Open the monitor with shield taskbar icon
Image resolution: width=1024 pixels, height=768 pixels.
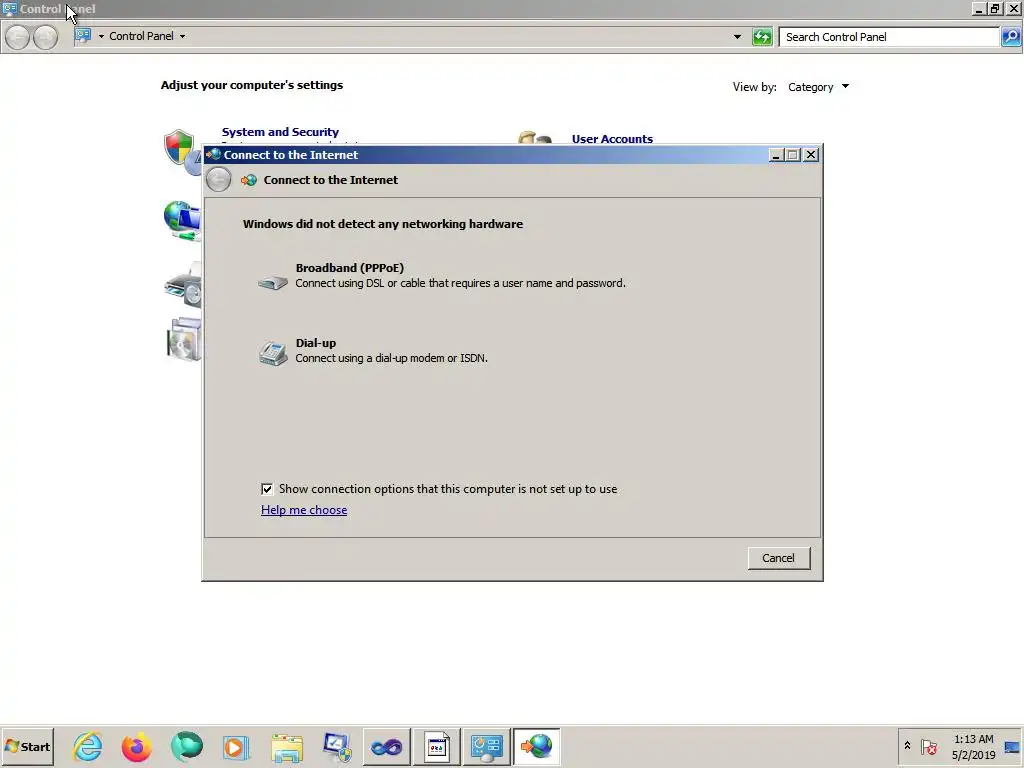[x=337, y=747]
